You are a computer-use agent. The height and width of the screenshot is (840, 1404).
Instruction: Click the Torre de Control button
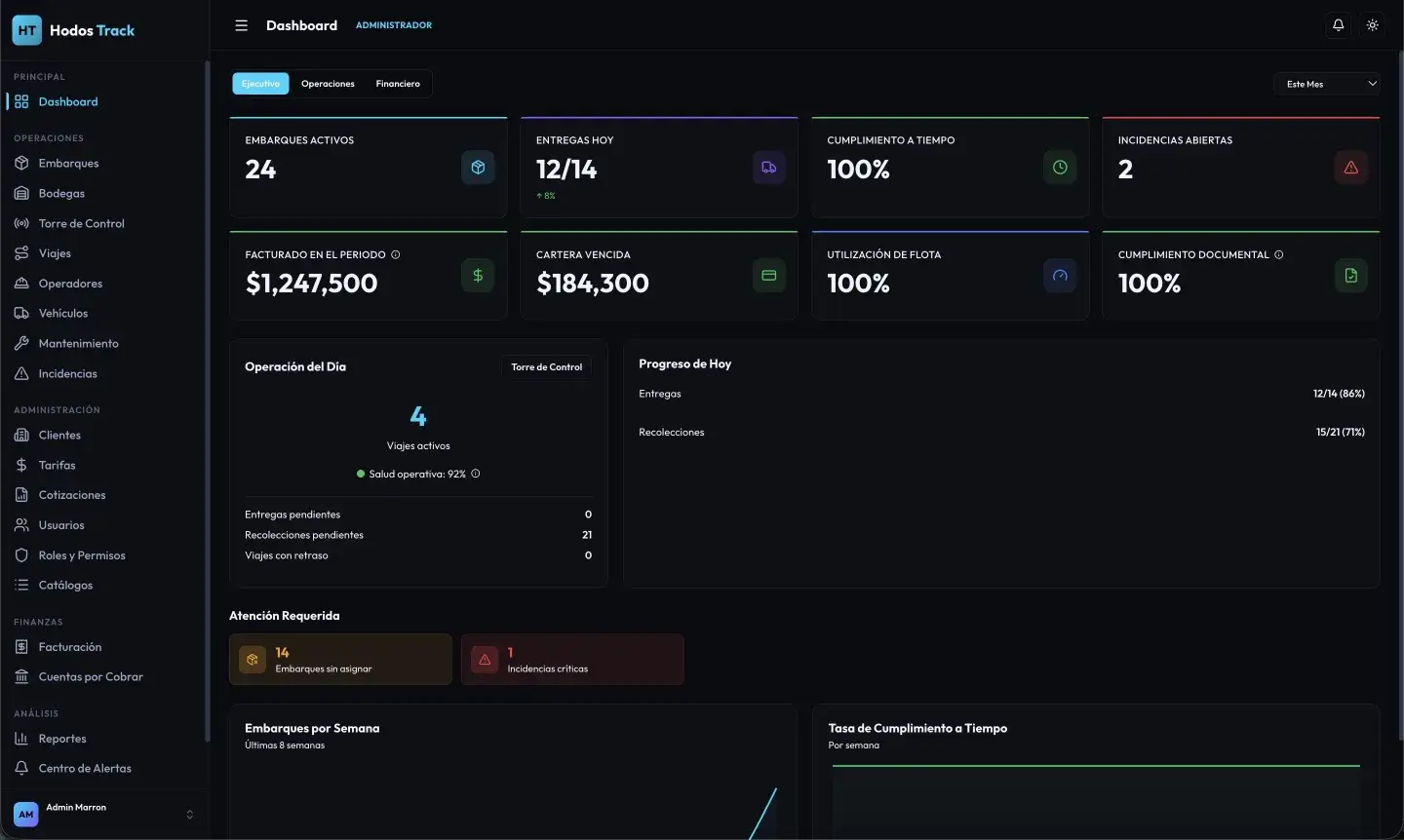point(546,366)
